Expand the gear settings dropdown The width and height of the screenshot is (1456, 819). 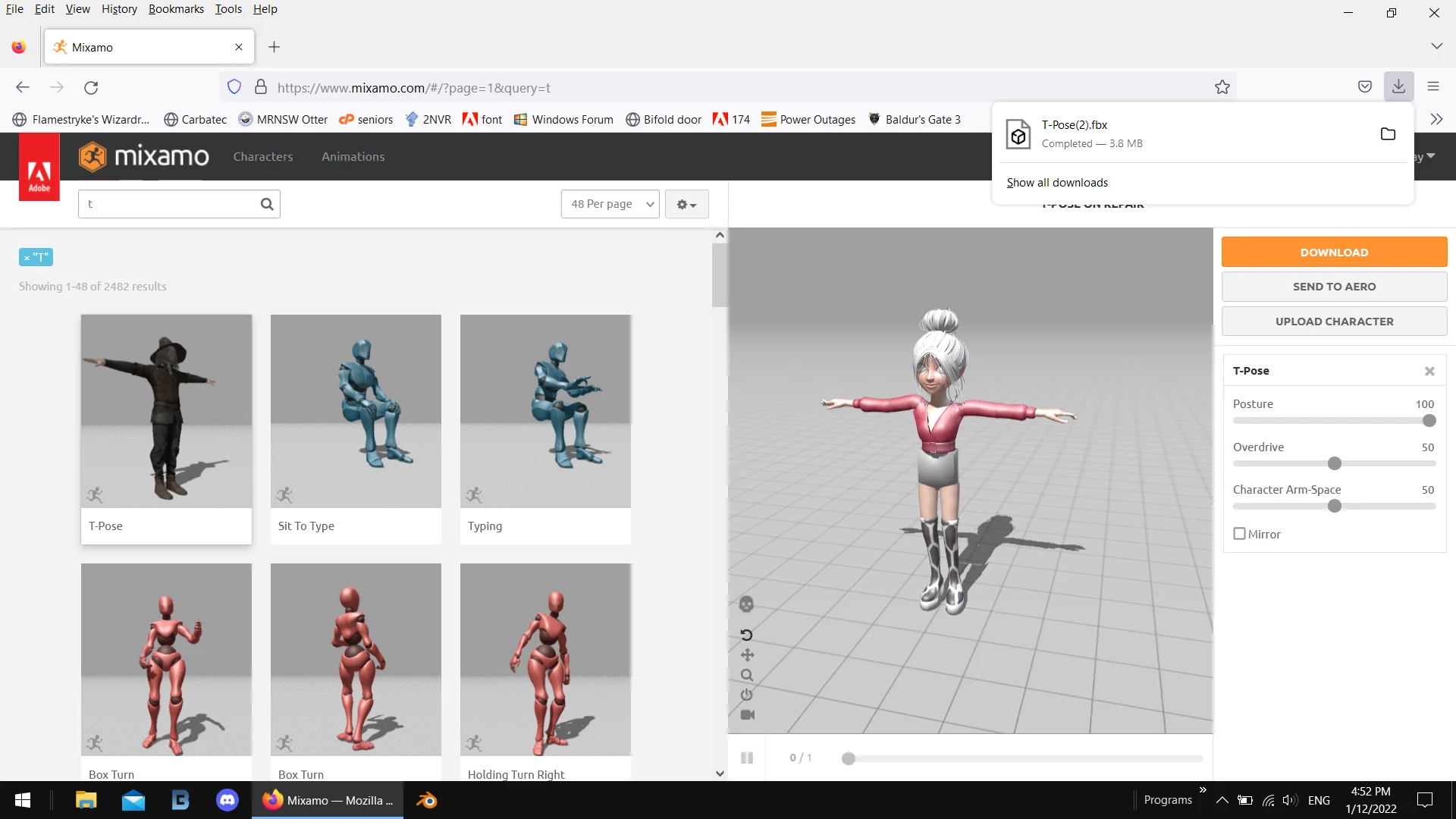686,205
